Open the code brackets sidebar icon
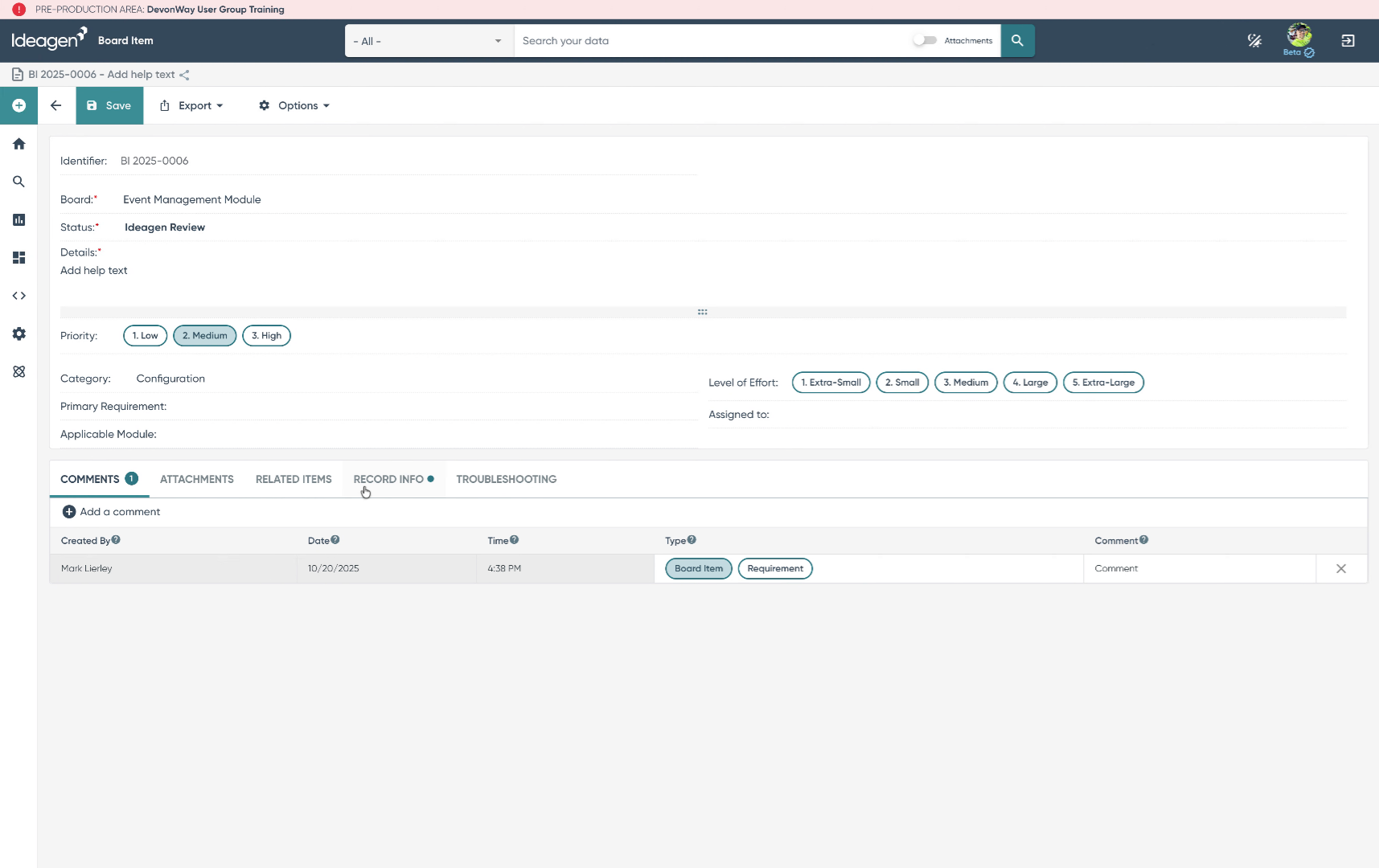 point(18,296)
